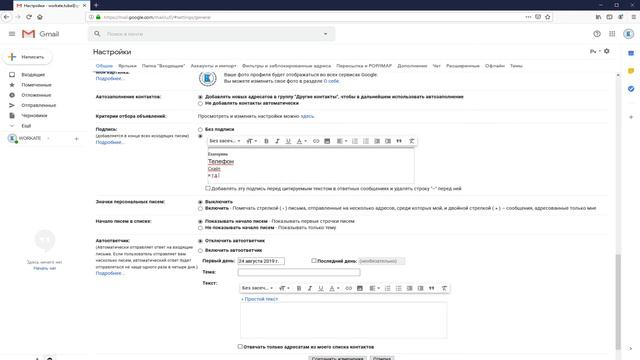Open 'Фильтры и заблокированные адреса' tab
This screenshot has width=640, height=360.
[286, 66]
